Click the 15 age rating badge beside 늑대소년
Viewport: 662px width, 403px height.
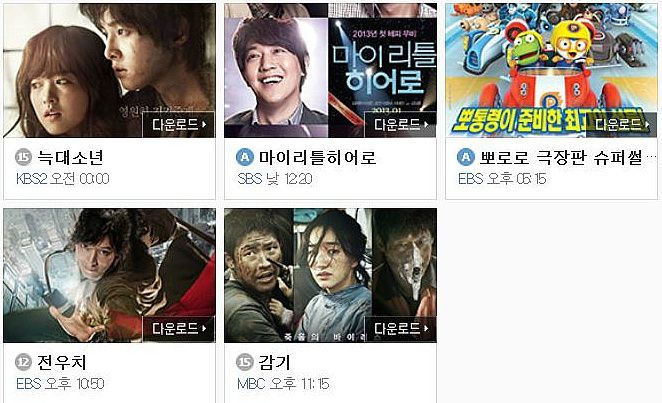[x=24, y=158]
